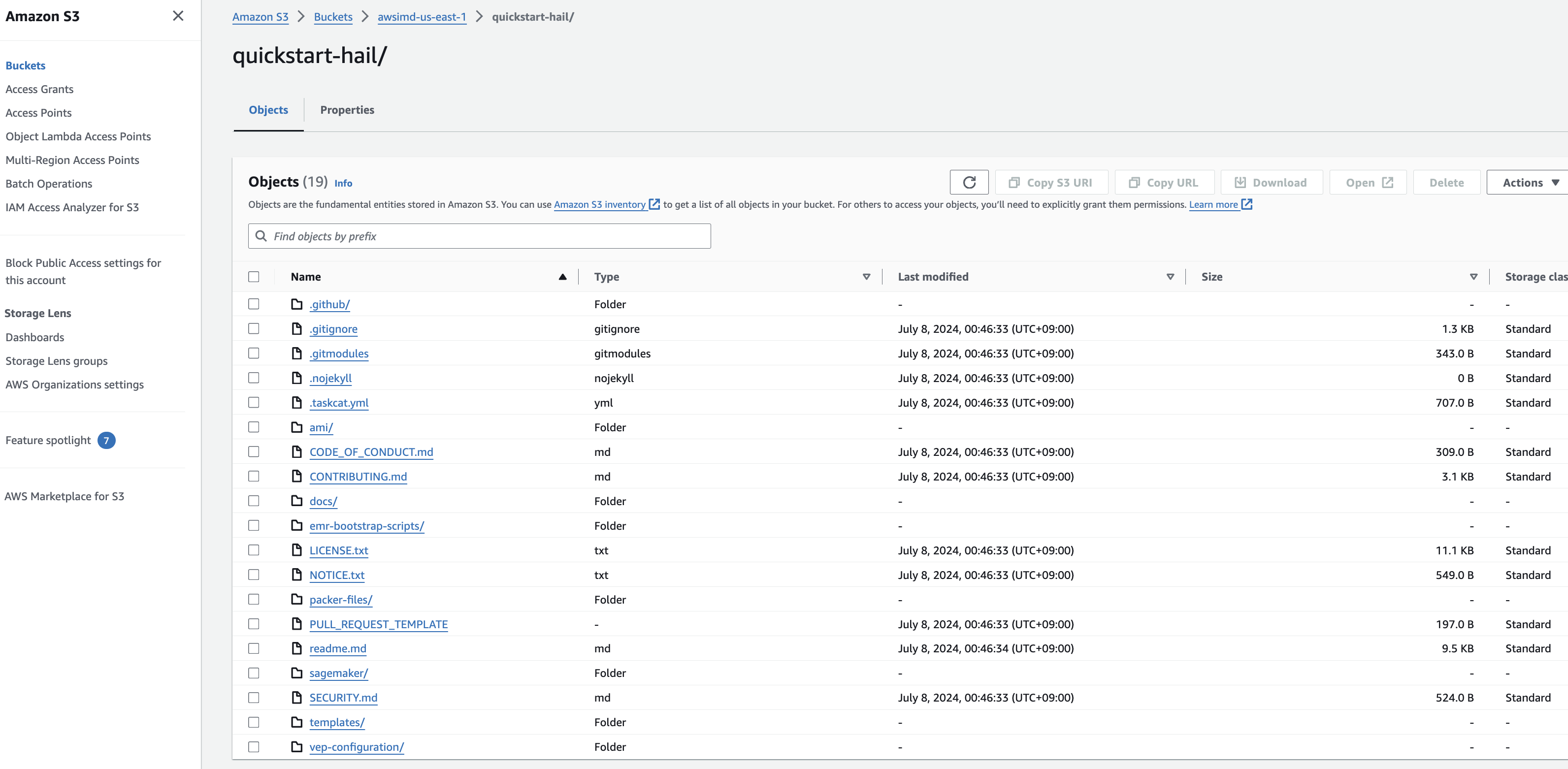Click the Copy URL button
The image size is (1568, 769).
click(1165, 183)
